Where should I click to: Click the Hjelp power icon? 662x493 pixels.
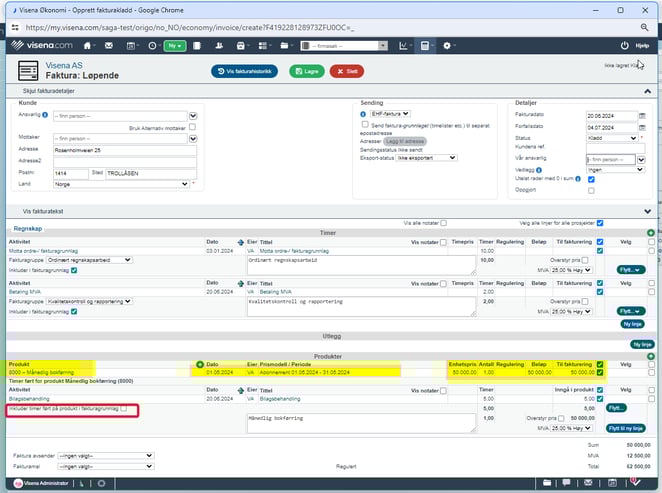(x=626, y=46)
